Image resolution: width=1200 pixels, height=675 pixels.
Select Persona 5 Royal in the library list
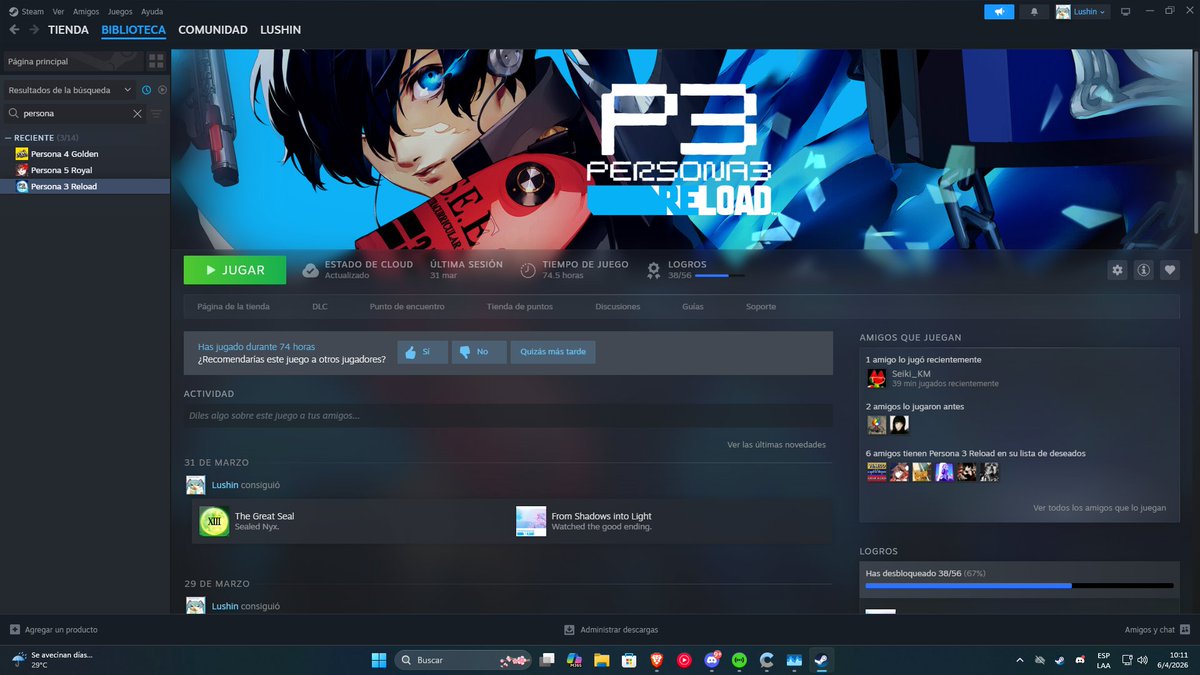pyautogui.click(x=85, y=170)
